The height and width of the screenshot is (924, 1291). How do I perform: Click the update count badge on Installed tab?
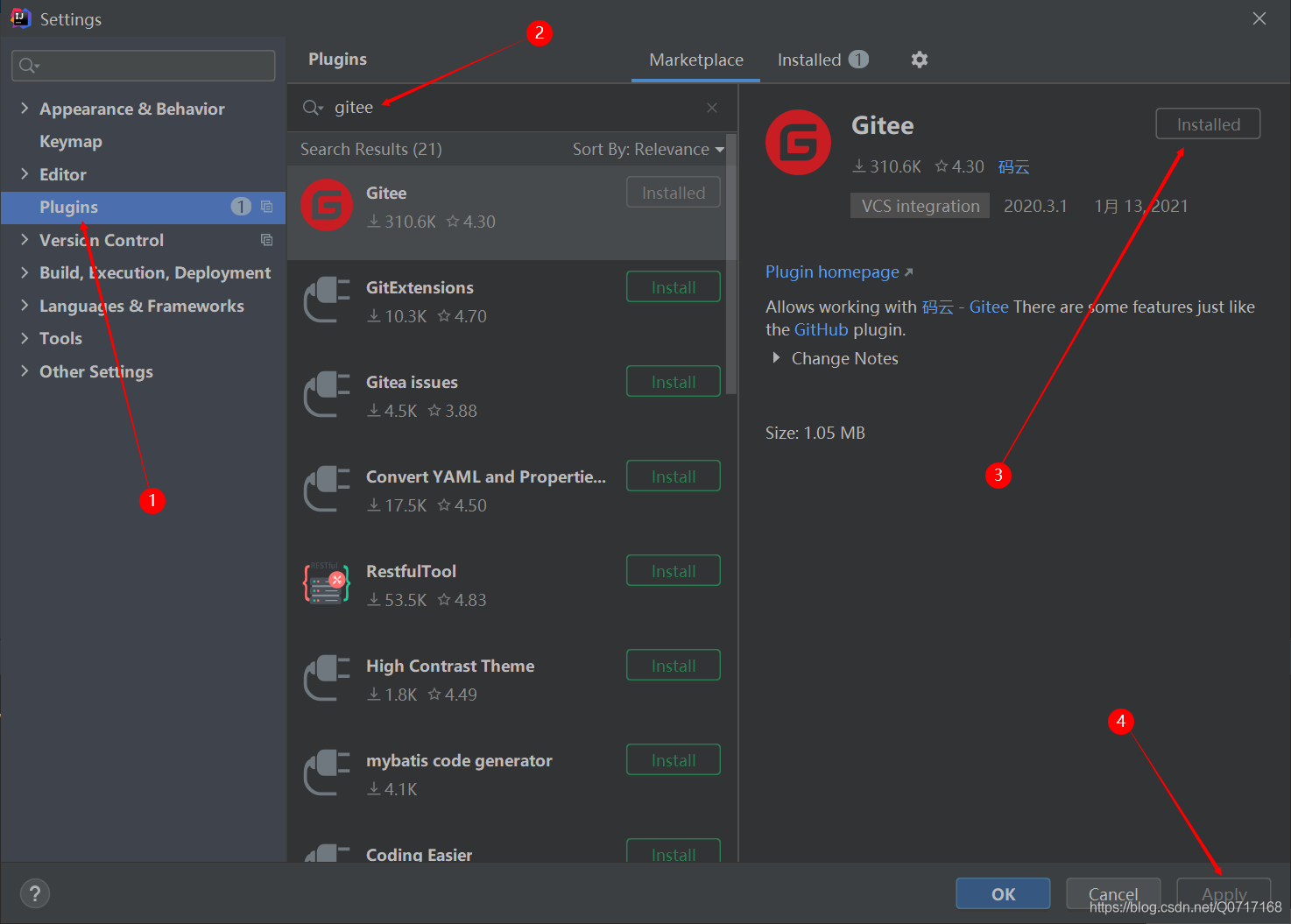click(859, 59)
